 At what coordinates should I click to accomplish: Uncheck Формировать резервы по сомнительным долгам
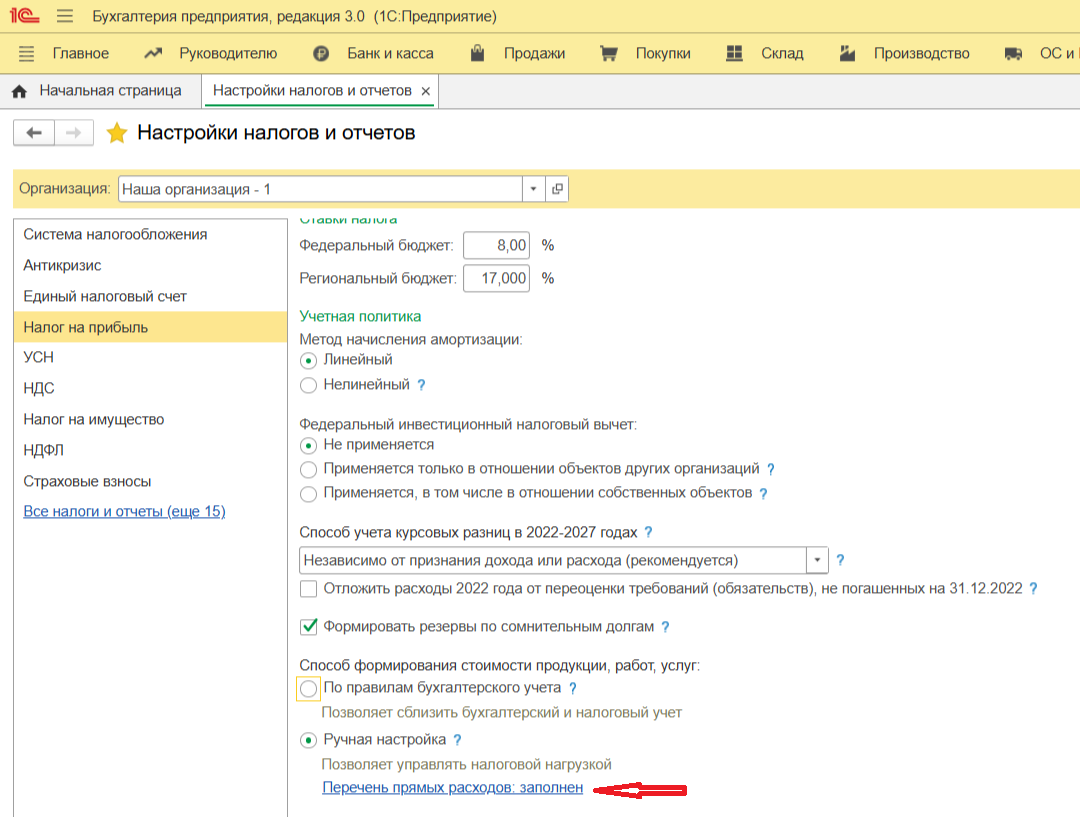pos(309,627)
